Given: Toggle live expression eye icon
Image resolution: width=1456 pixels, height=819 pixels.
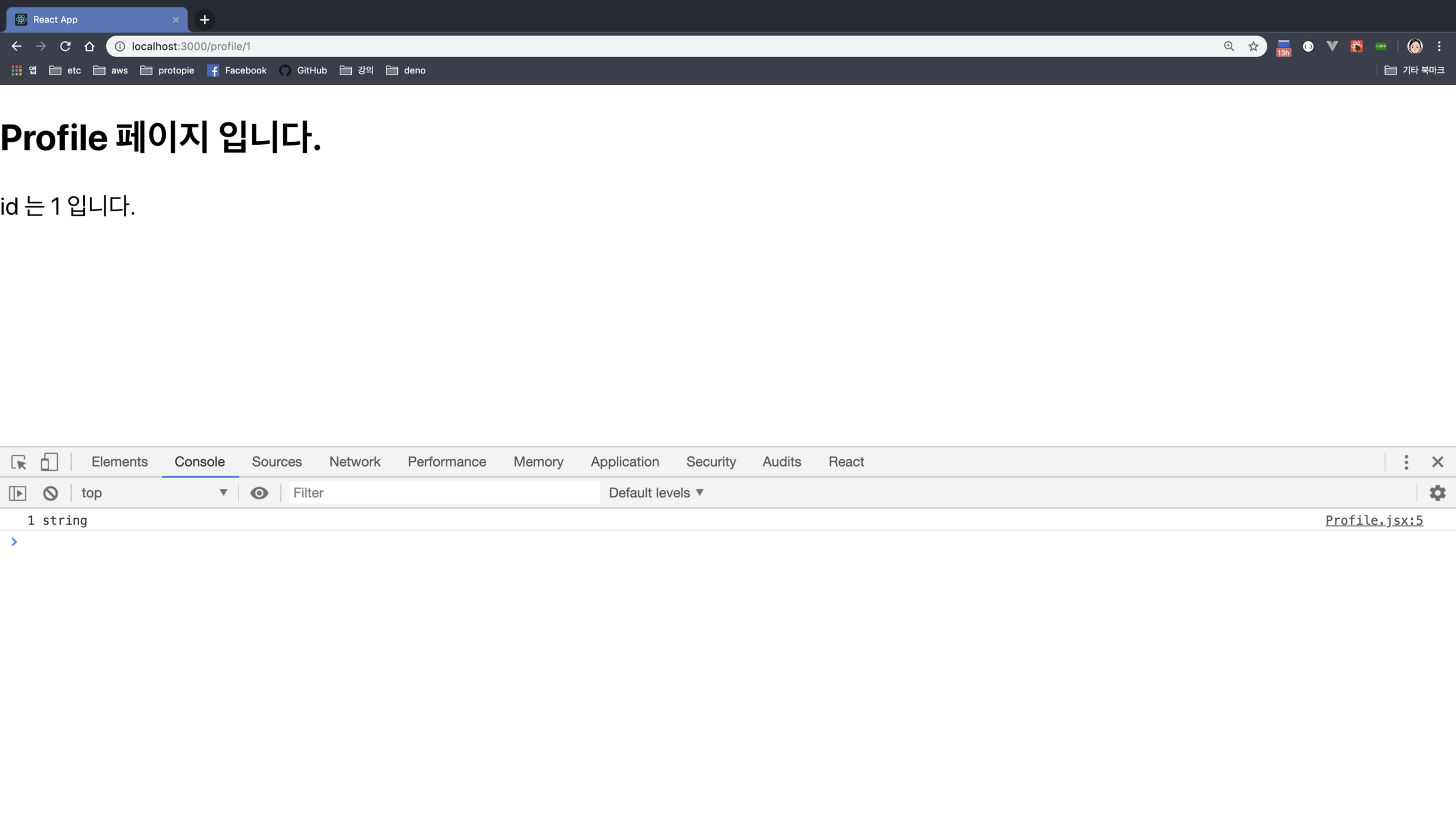Looking at the screenshot, I should [259, 493].
